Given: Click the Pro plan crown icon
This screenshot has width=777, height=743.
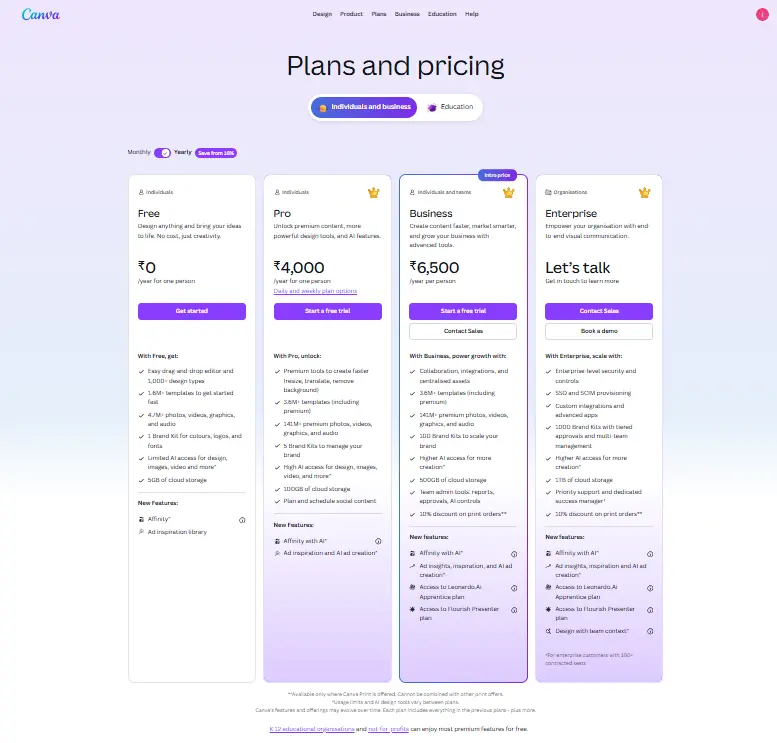Looking at the screenshot, I should (374, 192).
